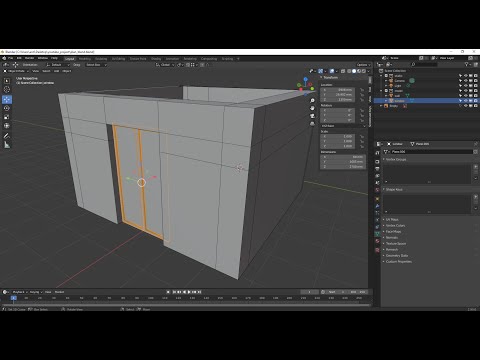Switch orthographic/perspective view grid icon

312,123
